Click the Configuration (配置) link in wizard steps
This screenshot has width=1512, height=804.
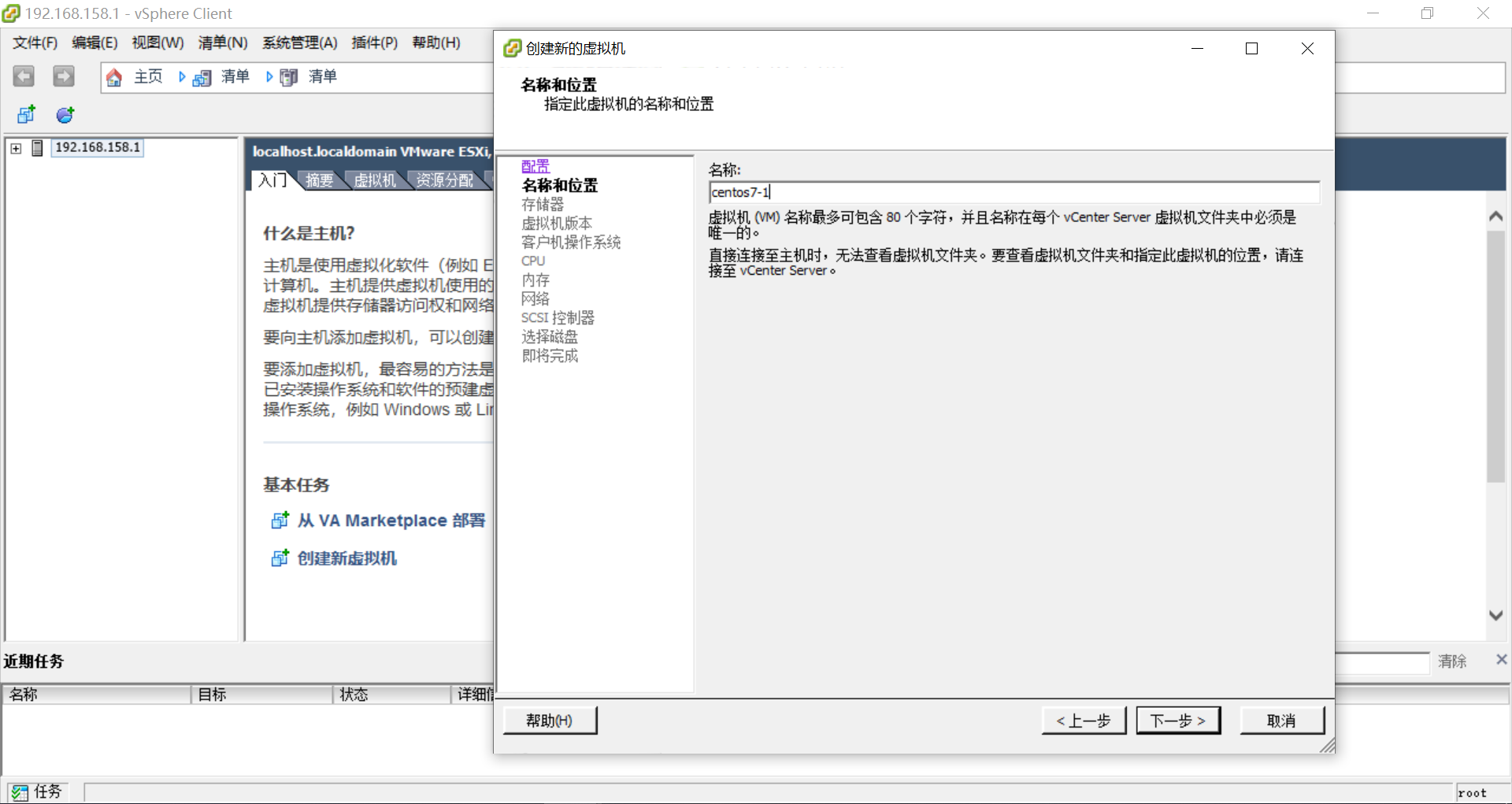(535, 166)
